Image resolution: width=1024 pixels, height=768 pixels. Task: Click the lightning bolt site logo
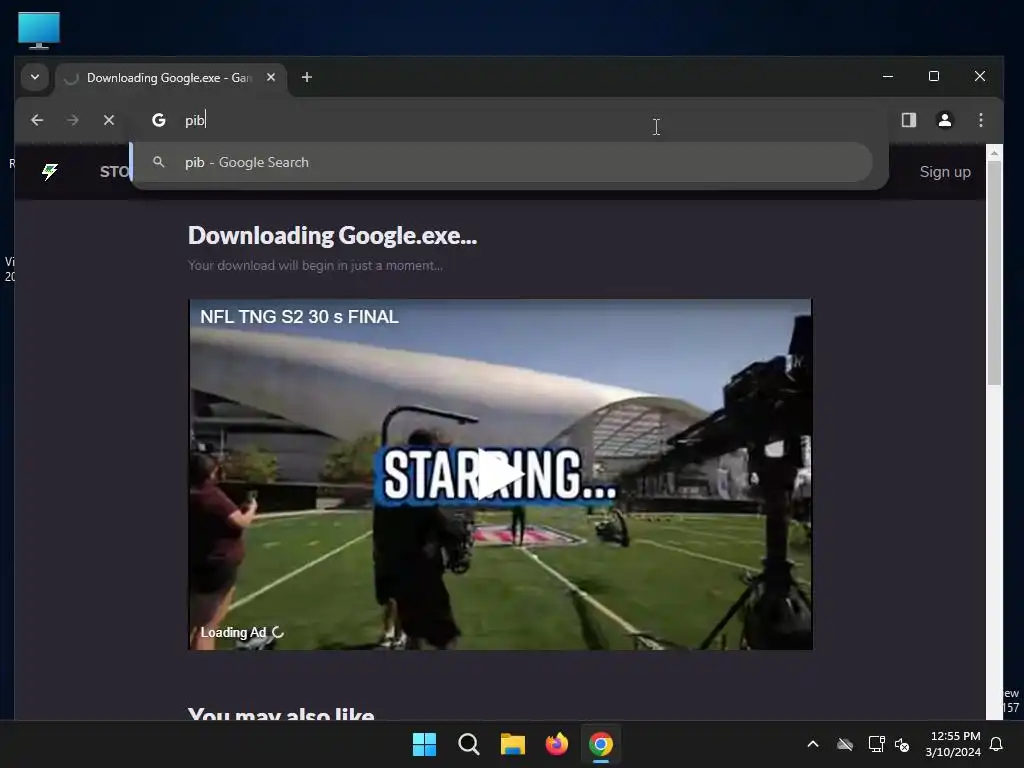[x=50, y=172]
